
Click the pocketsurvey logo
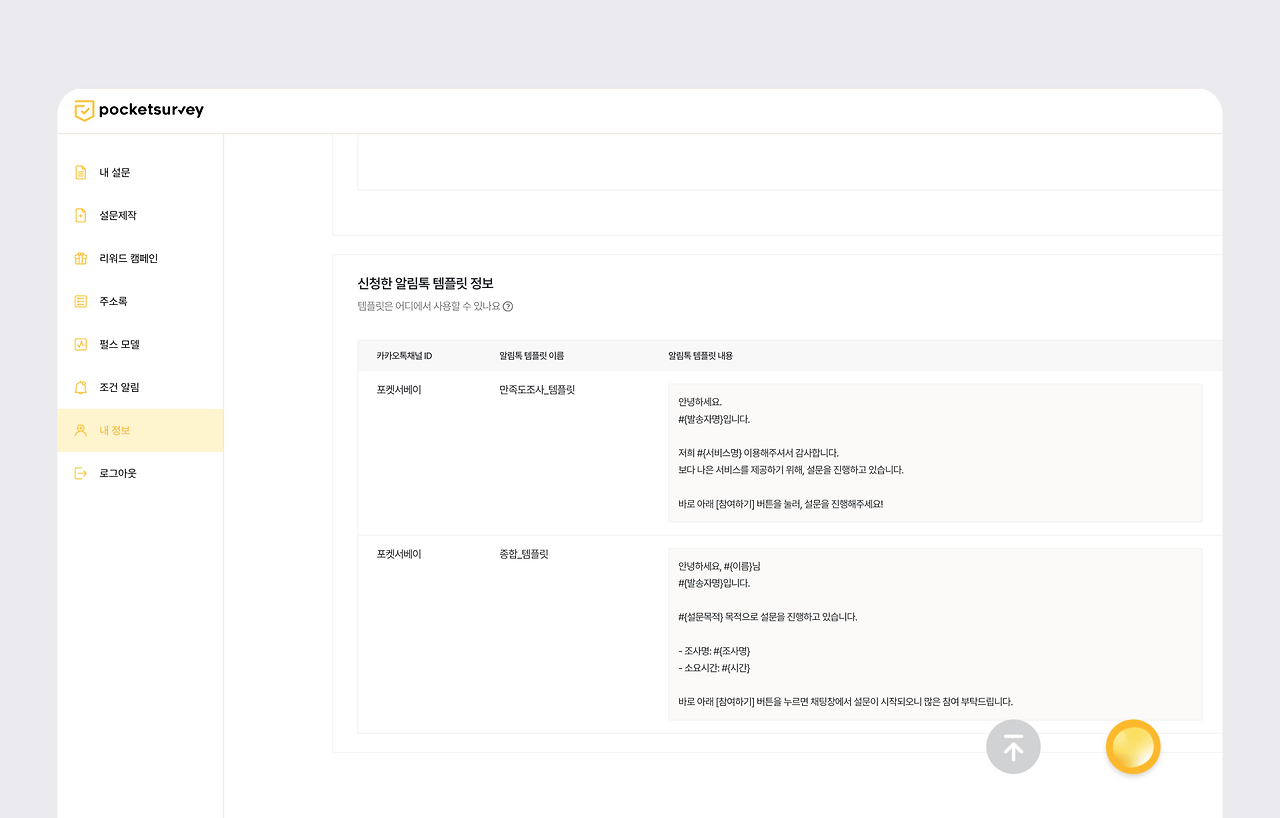(139, 110)
